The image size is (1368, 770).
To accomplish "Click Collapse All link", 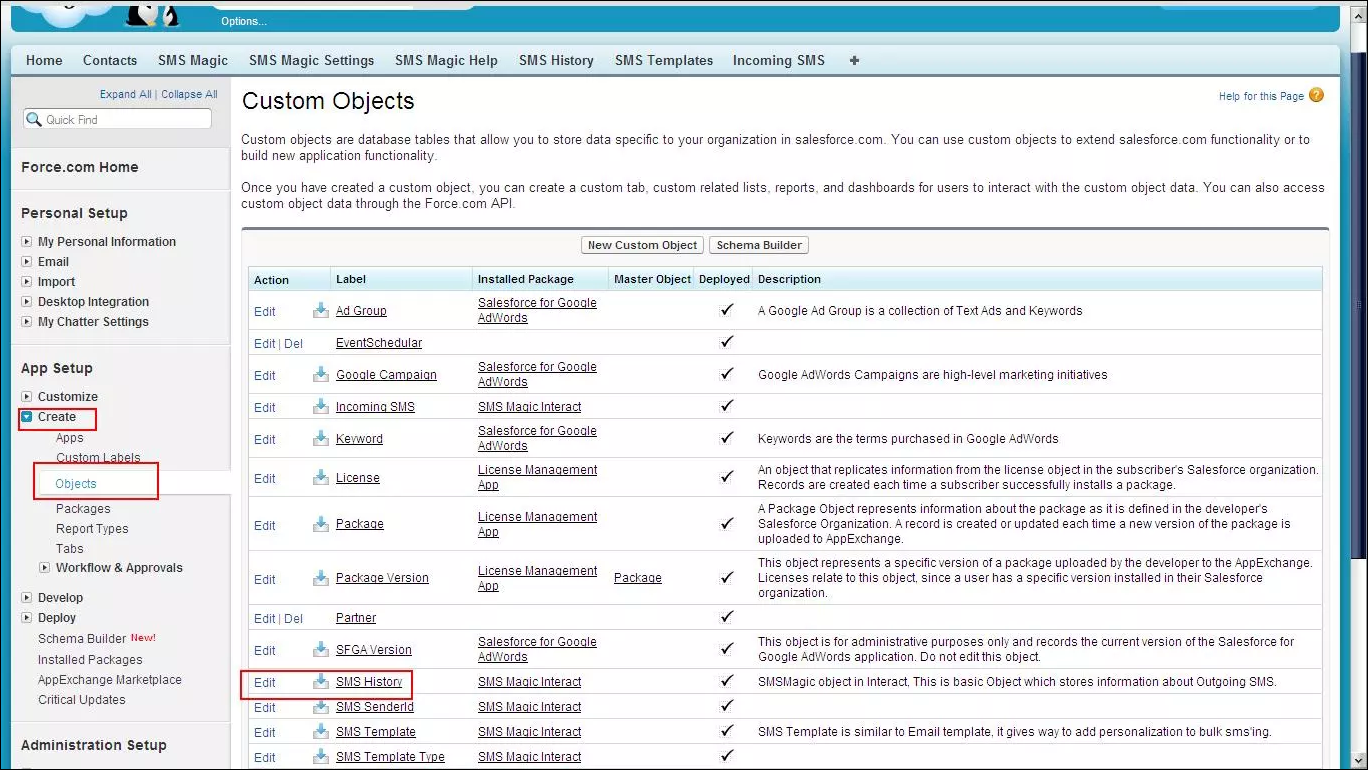I will point(189,94).
